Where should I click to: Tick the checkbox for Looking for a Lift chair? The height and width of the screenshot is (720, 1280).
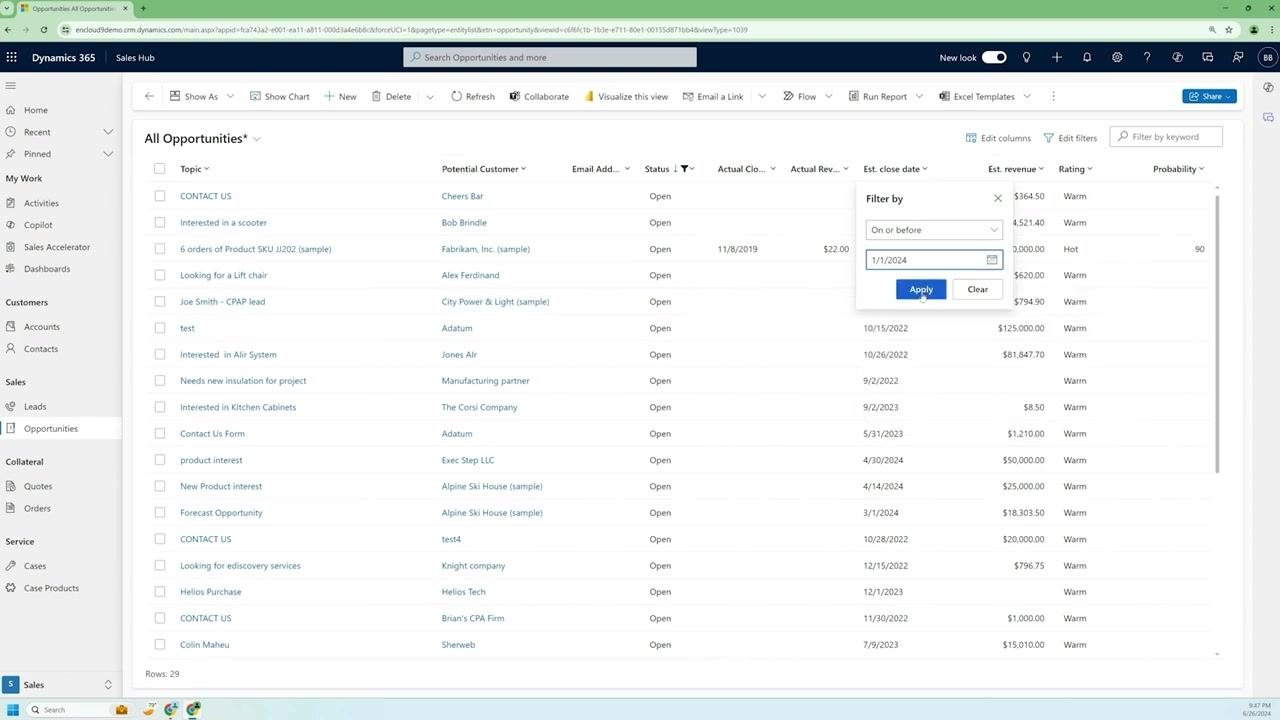(159, 275)
